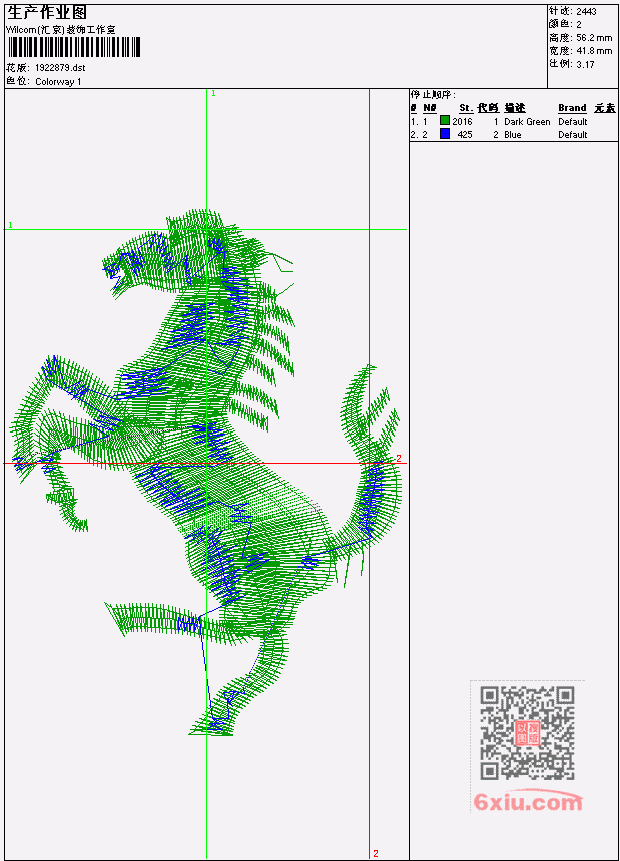Select the 'Dark Green' description cell
Screen dimensions: 620x861
pyautogui.click(x=527, y=121)
